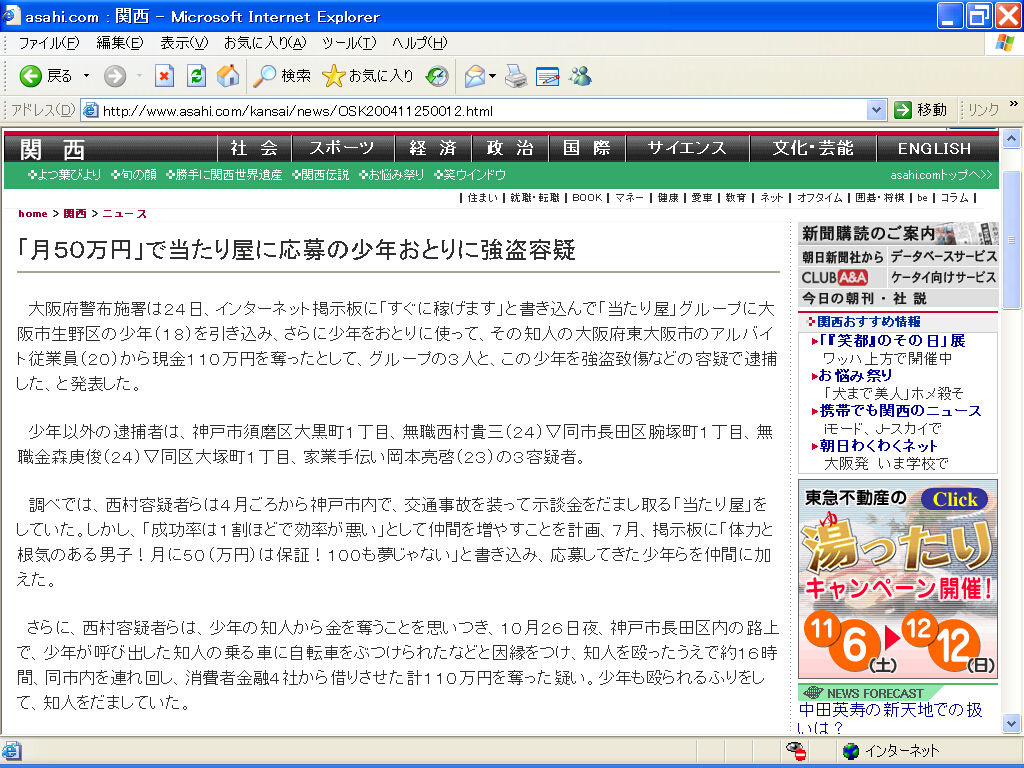This screenshot has width=1024, height=768.
Task: Click the Stop loading icon
Action: point(164,76)
